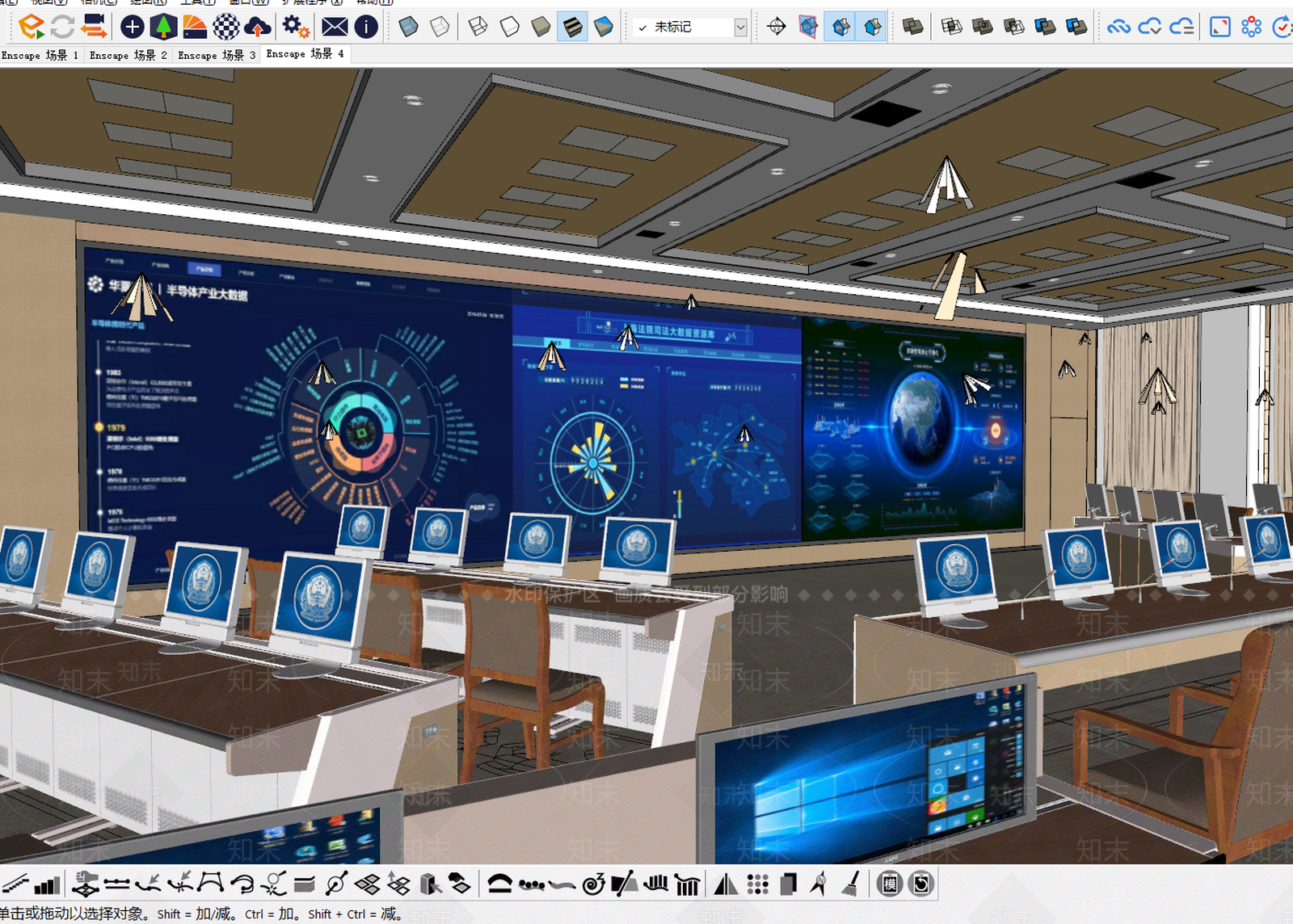
Task: Open the Enscape material editor checkered sphere
Action: 226,27
